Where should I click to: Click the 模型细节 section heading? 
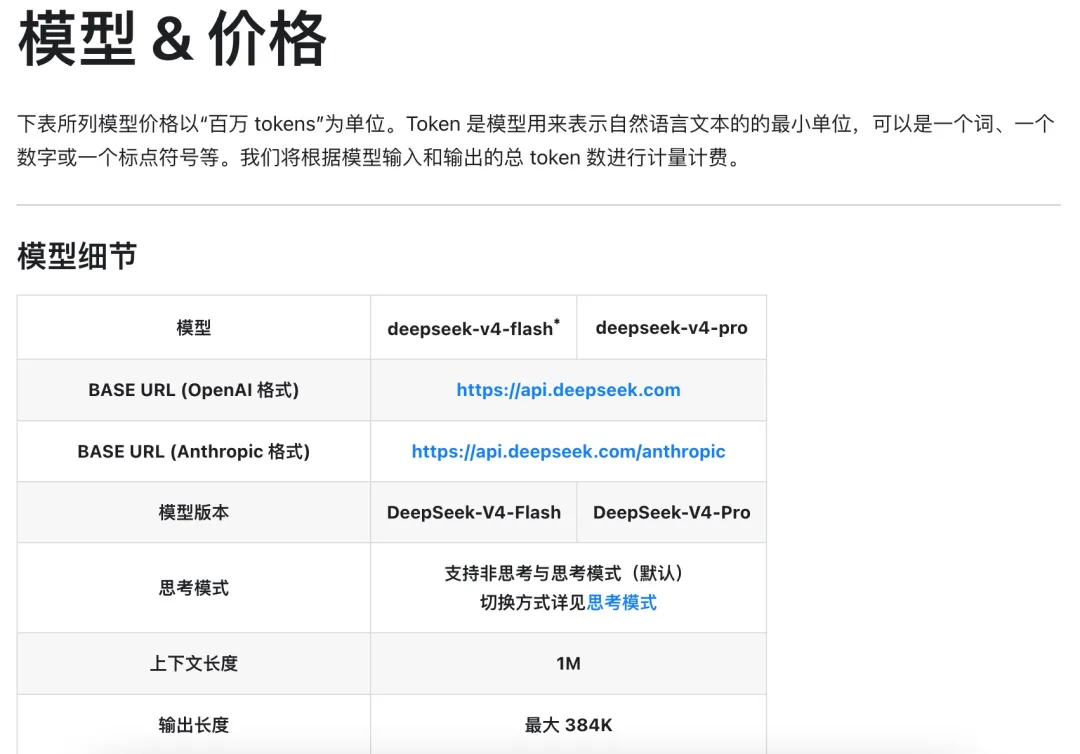pos(77,255)
